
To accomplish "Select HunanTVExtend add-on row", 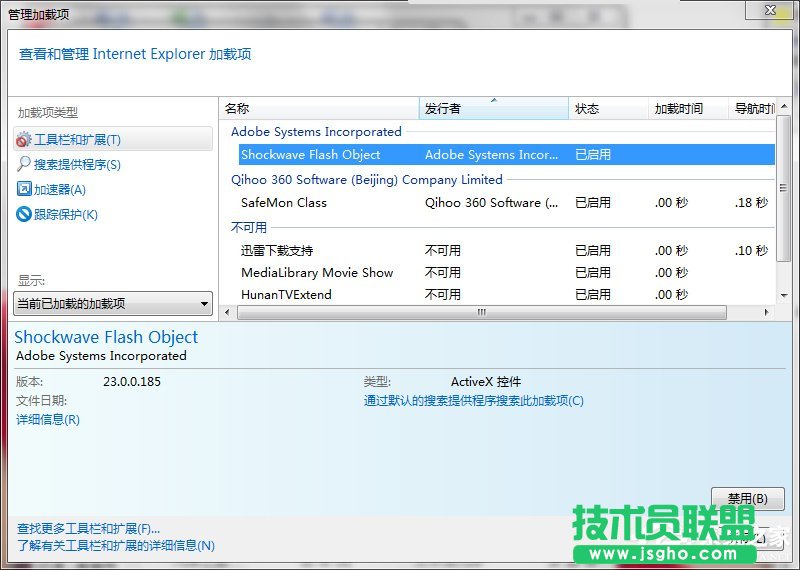I will 507,294.
